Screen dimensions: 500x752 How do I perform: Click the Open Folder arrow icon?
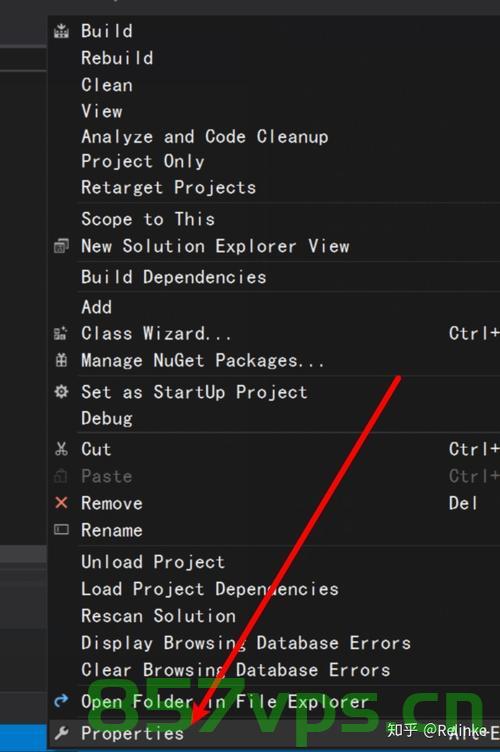click(61, 701)
